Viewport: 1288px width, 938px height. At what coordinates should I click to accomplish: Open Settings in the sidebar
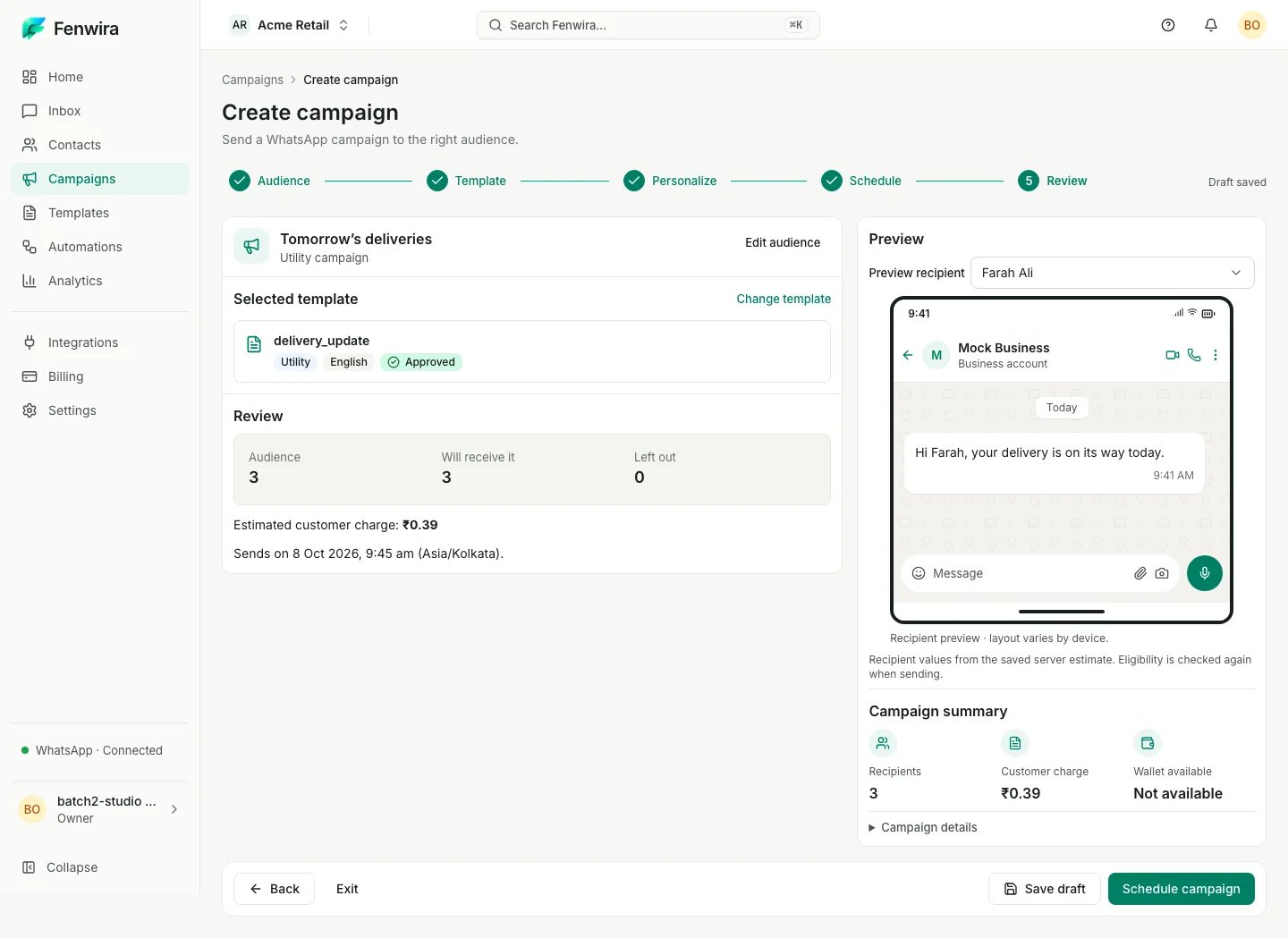coord(99,410)
